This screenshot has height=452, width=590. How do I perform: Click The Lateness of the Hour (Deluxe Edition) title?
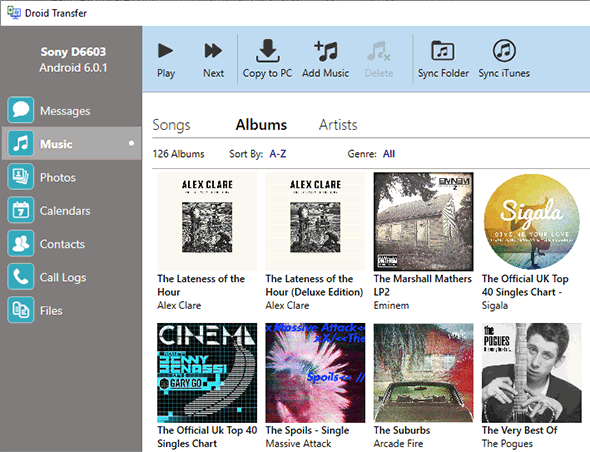[x=314, y=285]
